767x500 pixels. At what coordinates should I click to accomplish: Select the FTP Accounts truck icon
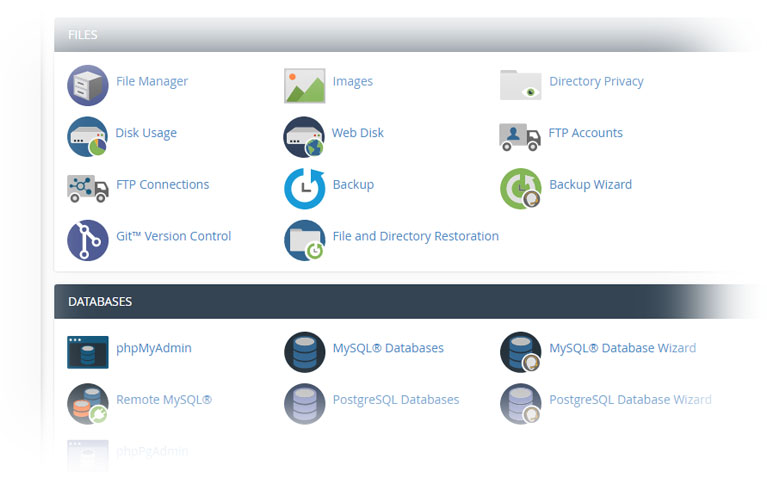[x=520, y=136]
